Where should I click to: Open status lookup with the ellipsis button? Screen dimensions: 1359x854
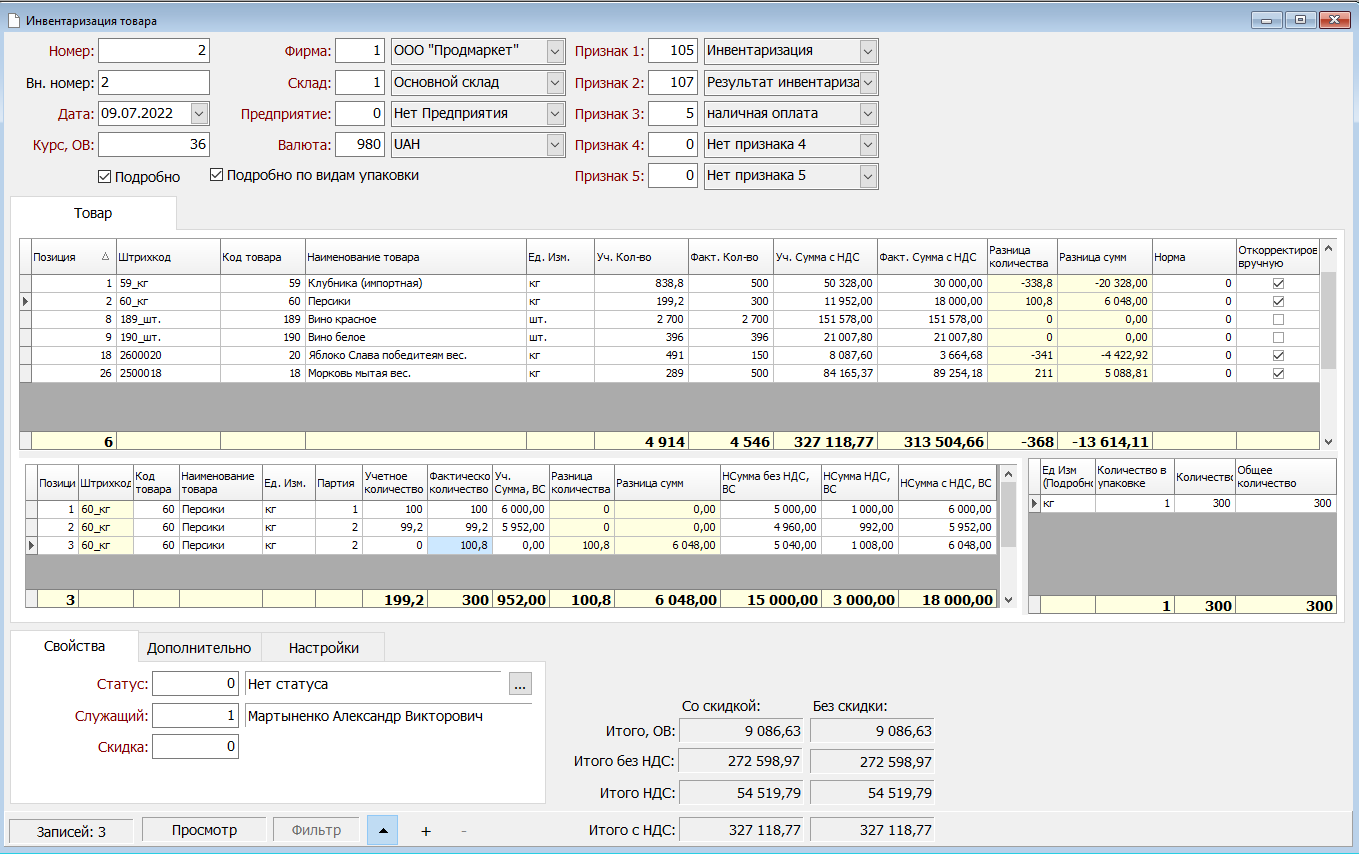point(520,685)
